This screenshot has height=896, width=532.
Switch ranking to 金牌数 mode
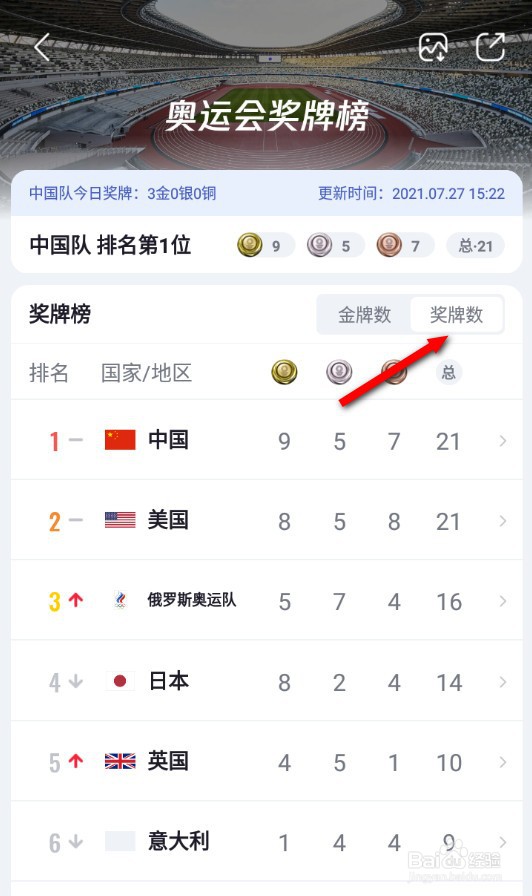point(364,314)
